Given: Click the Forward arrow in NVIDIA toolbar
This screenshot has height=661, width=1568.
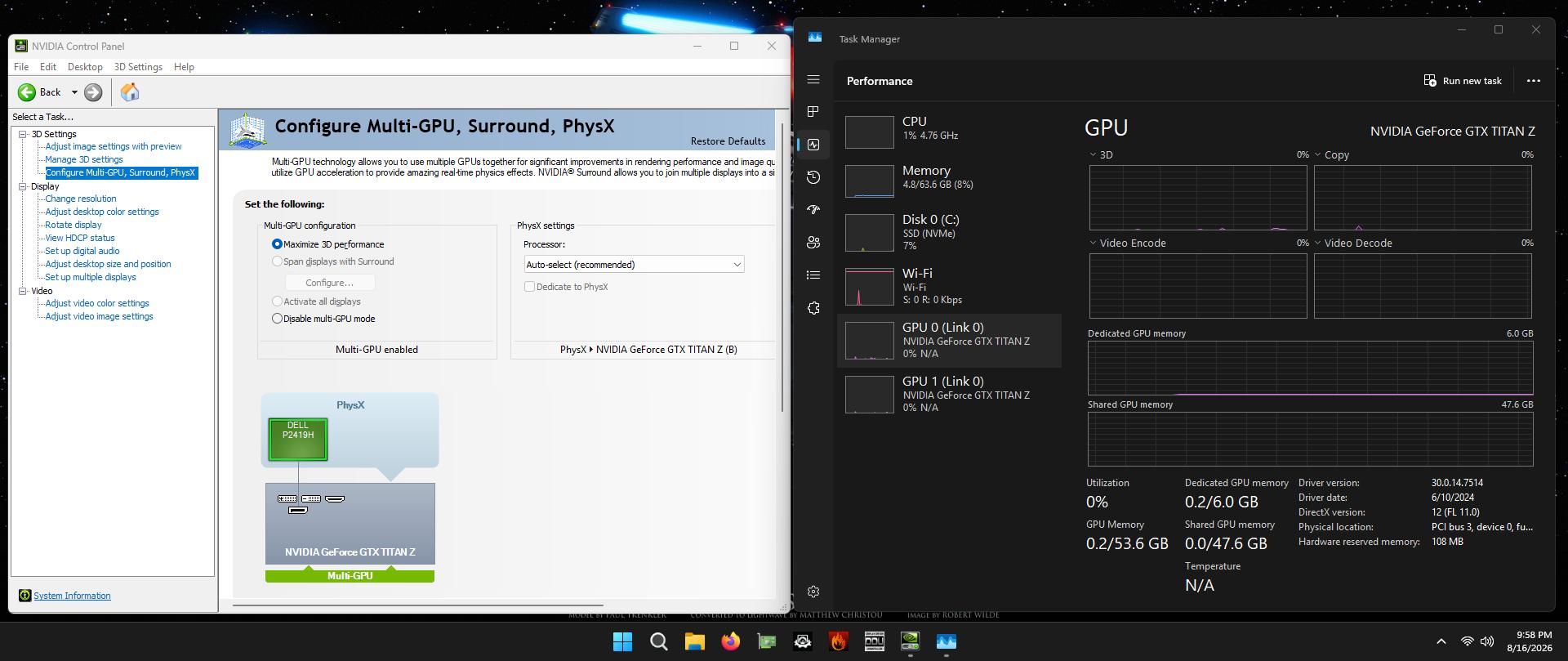Looking at the screenshot, I should coord(93,92).
